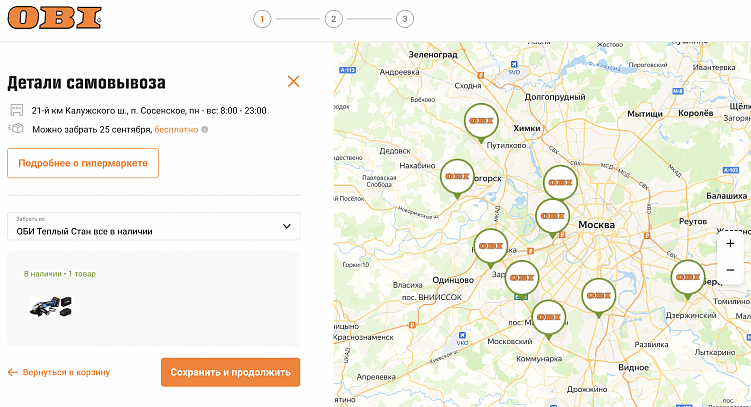Click the Апрелевка label on the map
The height and width of the screenshot is (407, 751).
[376, 377]
